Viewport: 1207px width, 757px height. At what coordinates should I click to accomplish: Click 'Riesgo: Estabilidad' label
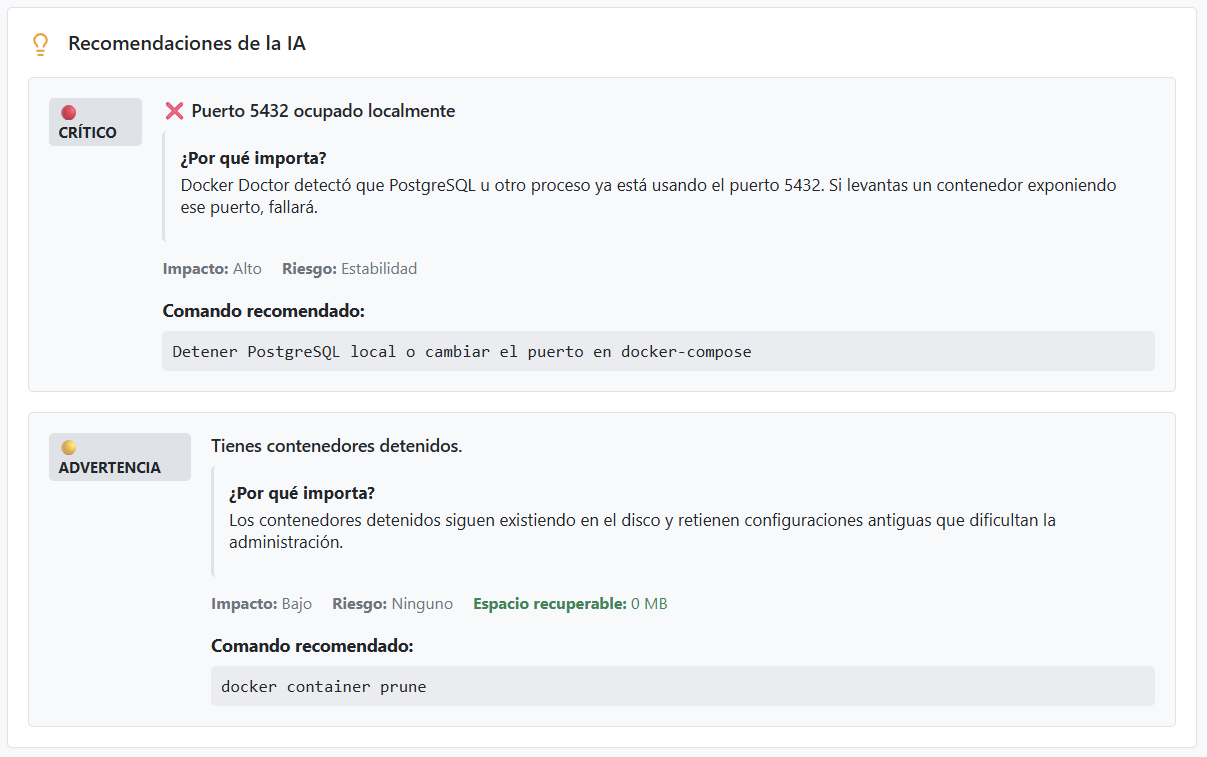349,269
